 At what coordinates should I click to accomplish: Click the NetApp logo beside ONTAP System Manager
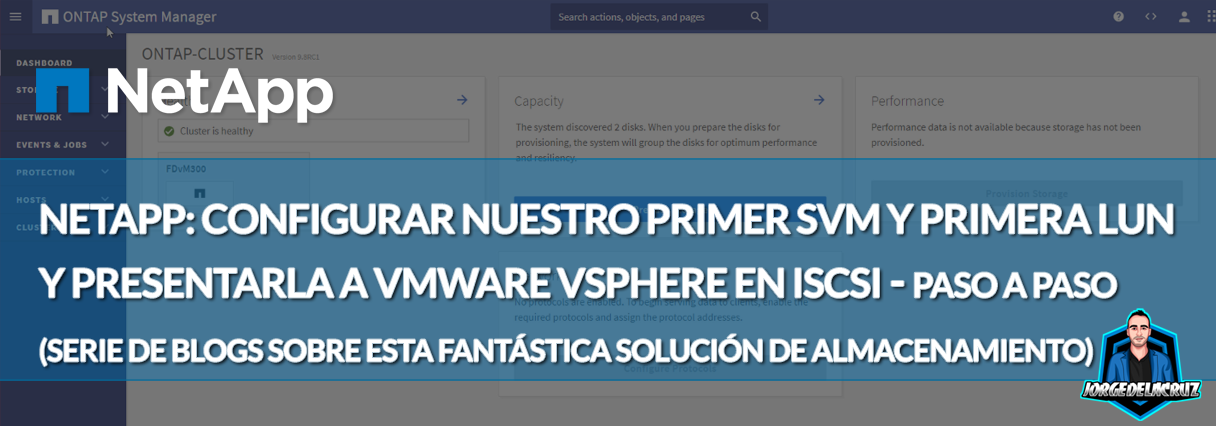click(x=51, y=17)
